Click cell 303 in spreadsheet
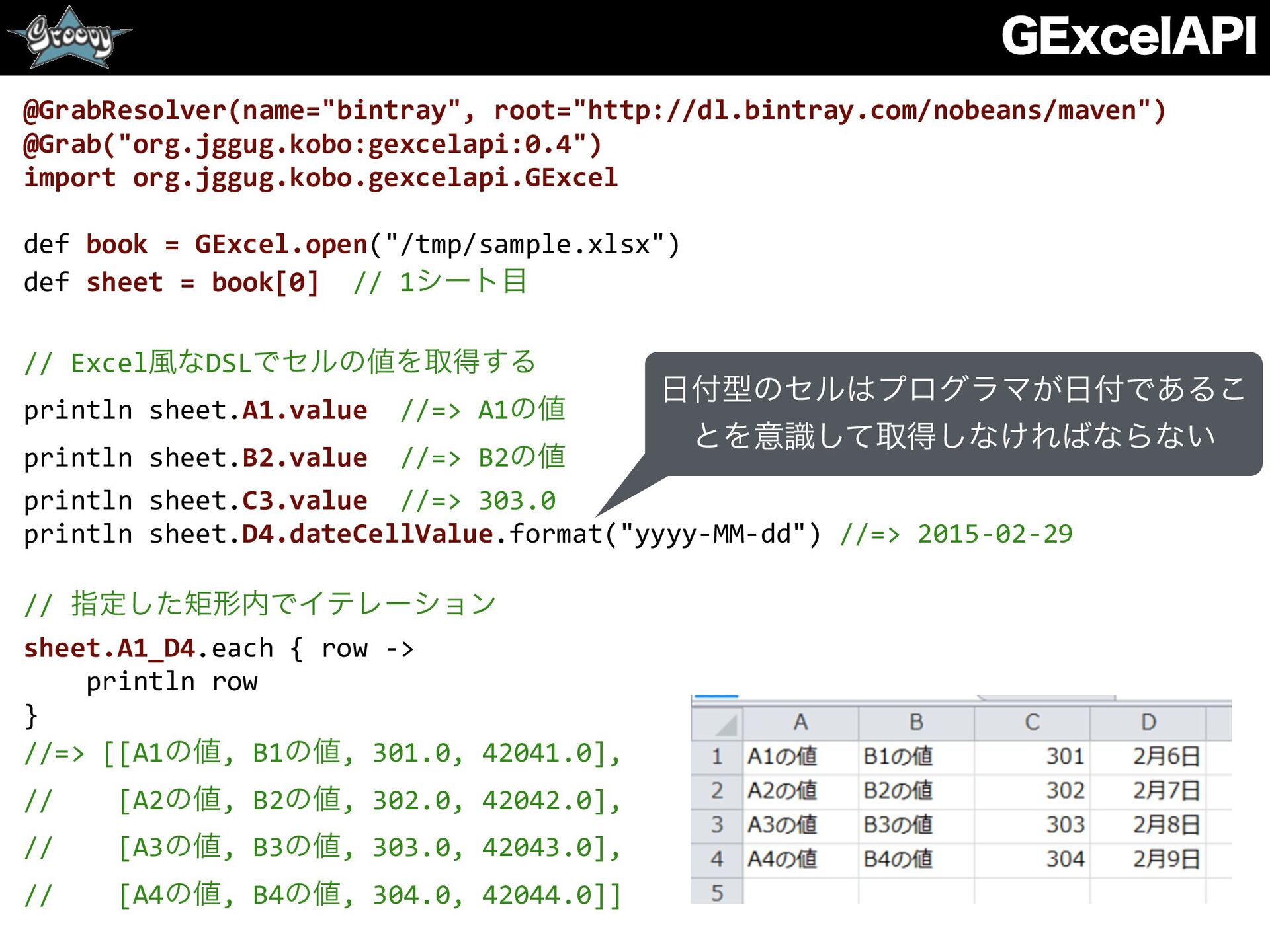Viewport: 1270px width, 952px height. 1032,826
